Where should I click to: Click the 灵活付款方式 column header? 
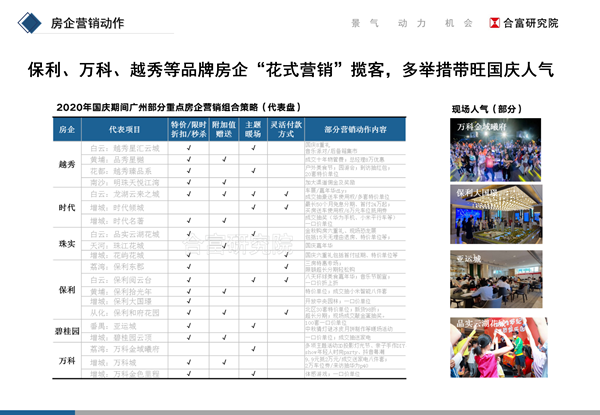pos(286,130)
